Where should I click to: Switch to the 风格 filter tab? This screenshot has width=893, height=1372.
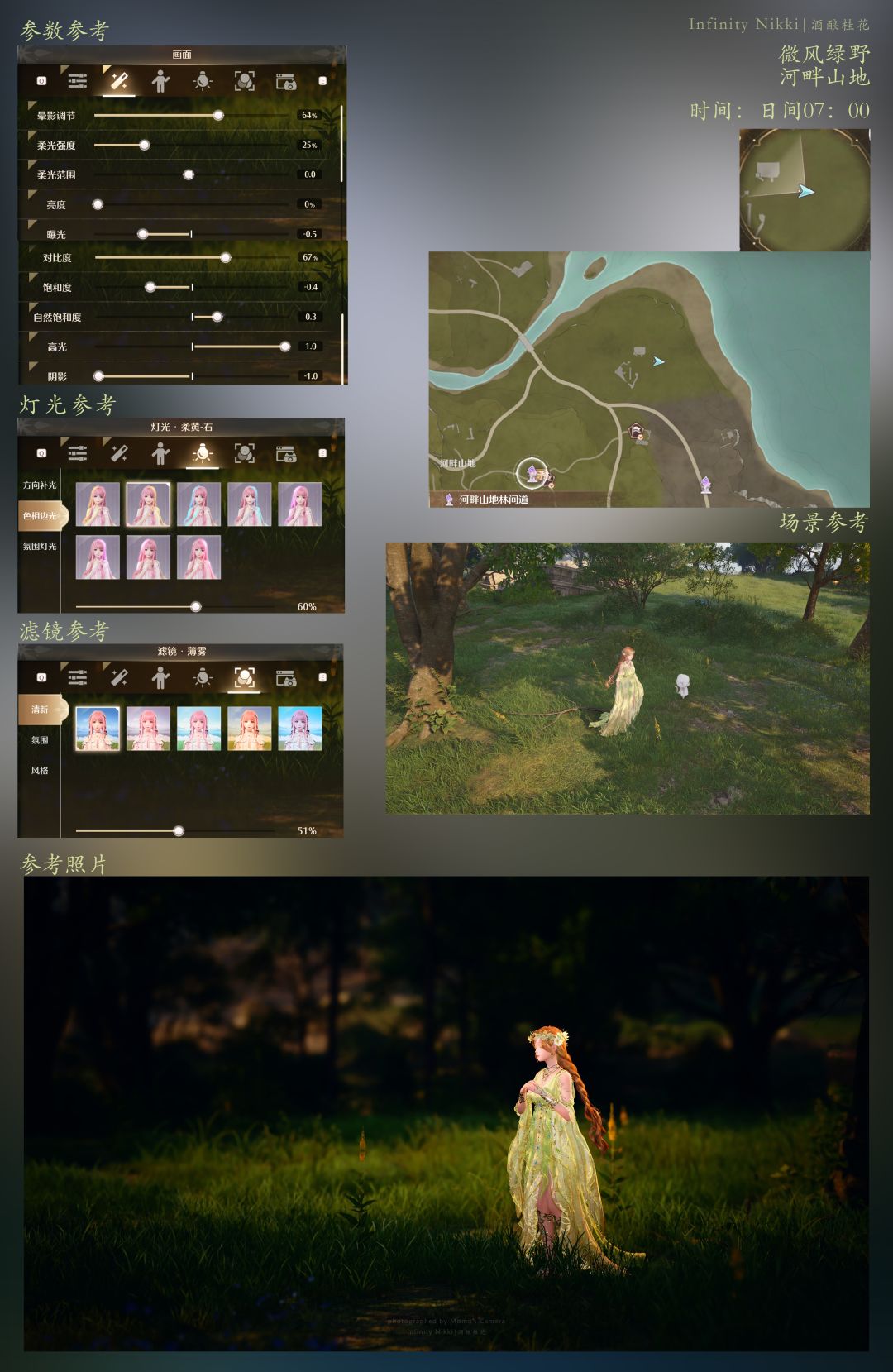click(x=40, y=770)
